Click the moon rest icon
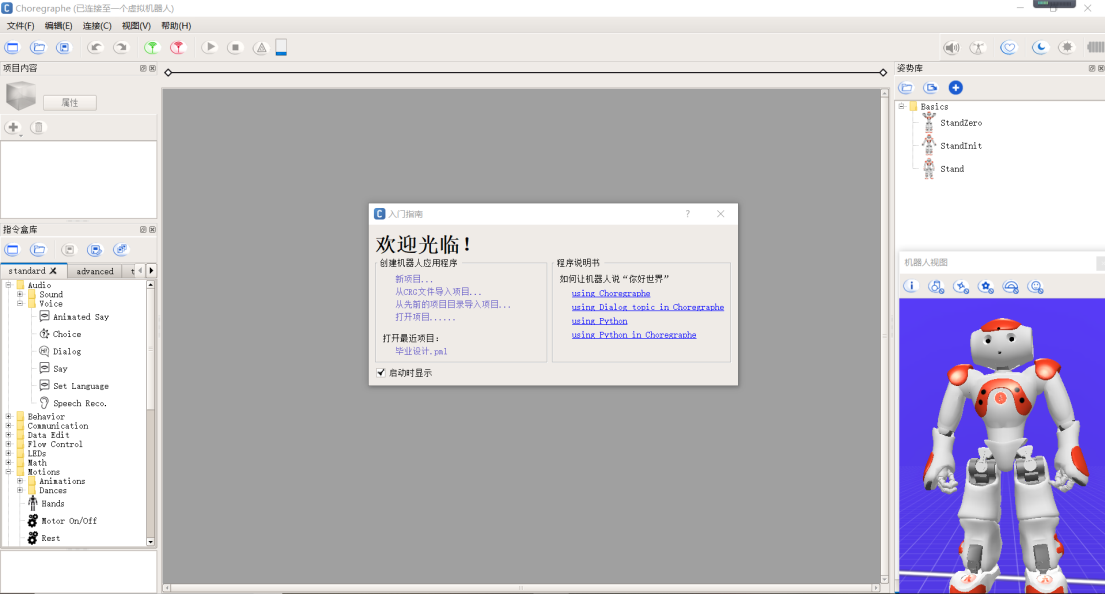The width and height of the screenshot is (1105, 594). pyautogui.click(x=1040, y=47)
